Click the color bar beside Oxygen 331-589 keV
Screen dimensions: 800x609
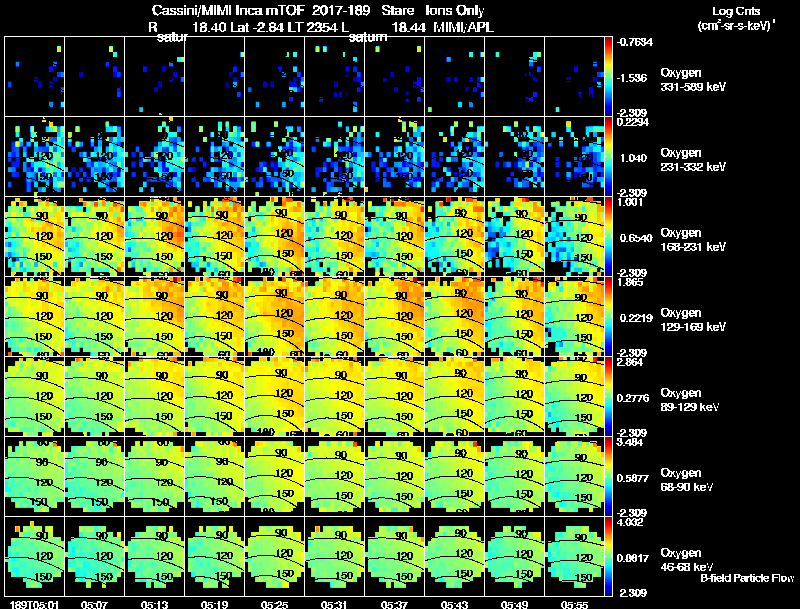point(608,77)
